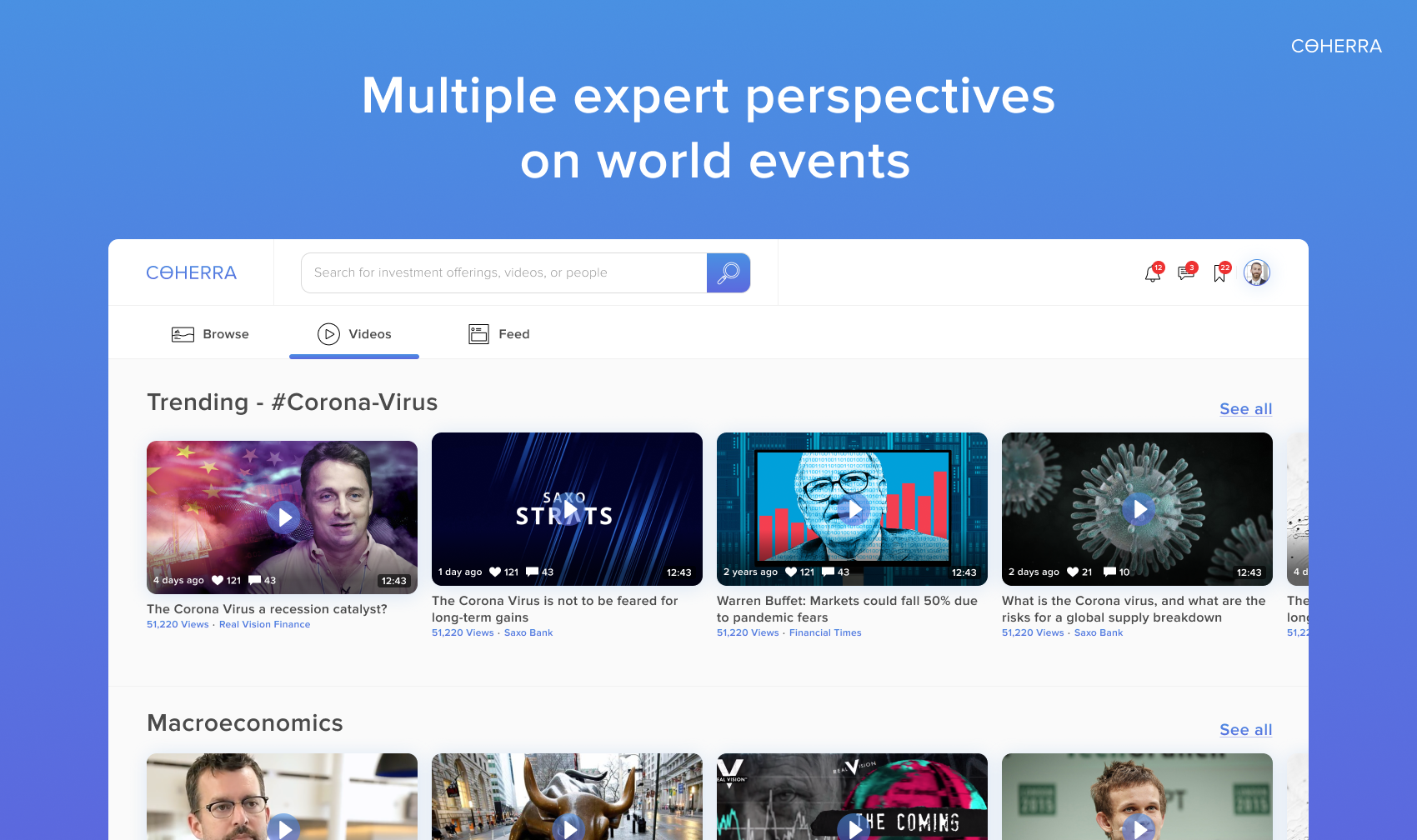Click heart with 21 likes on virus video
This screenshot has width=1417, height=840.
click(1073, 572)
